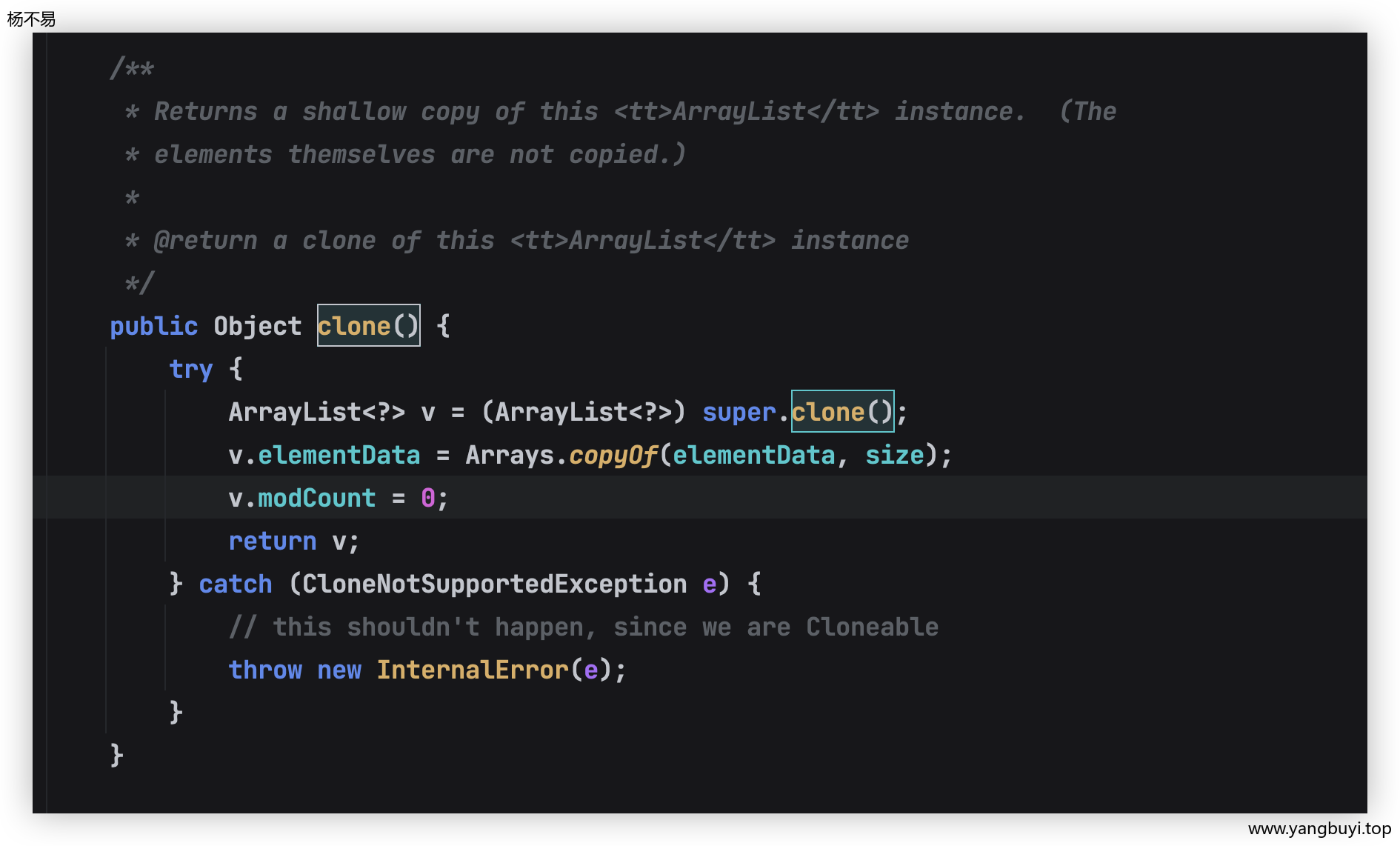Click 'v.elementData' on the assignment line
Viewport: 1400px width, 846px height.
pyautogui.click(x=324, y=454)
